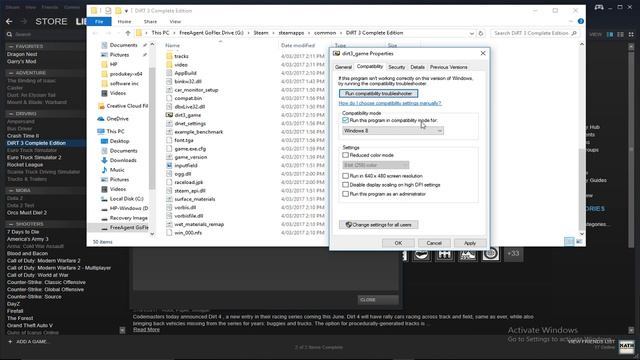Open STORE in Steam top navigation
Viewport: 640px width, 360px height.
51,21
